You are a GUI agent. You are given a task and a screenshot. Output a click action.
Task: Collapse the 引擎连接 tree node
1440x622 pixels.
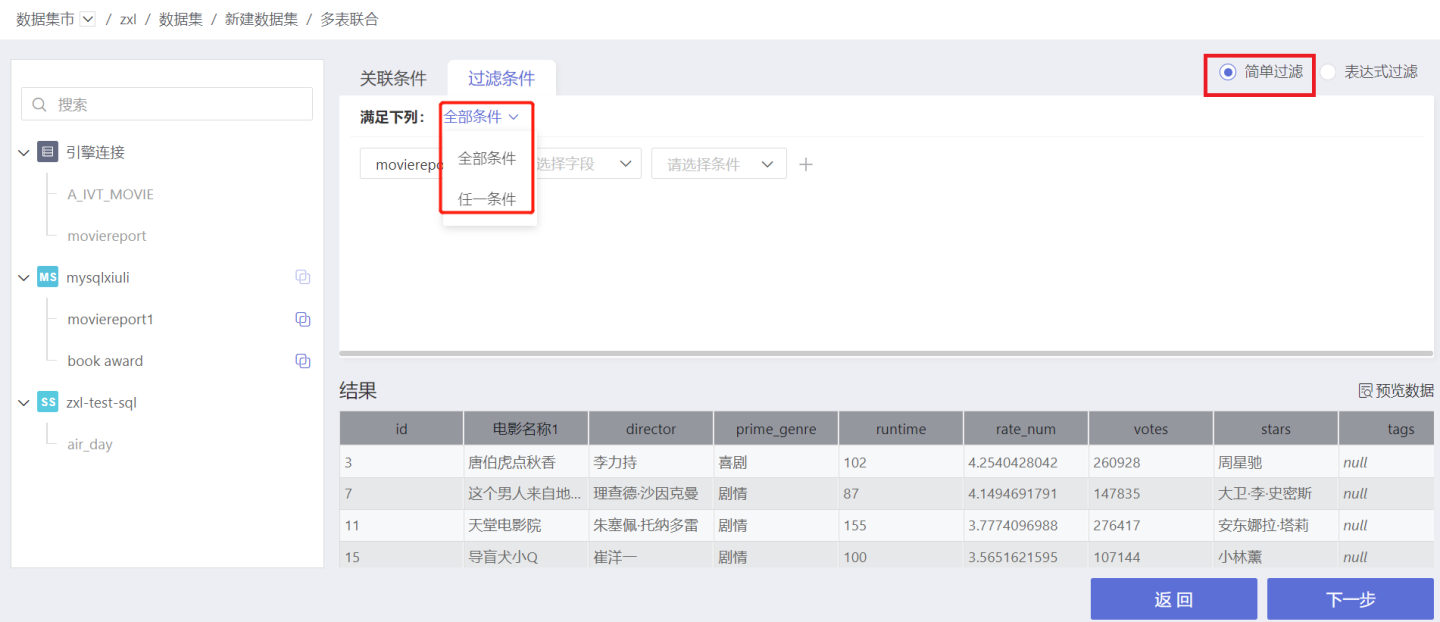click(24, 153)
